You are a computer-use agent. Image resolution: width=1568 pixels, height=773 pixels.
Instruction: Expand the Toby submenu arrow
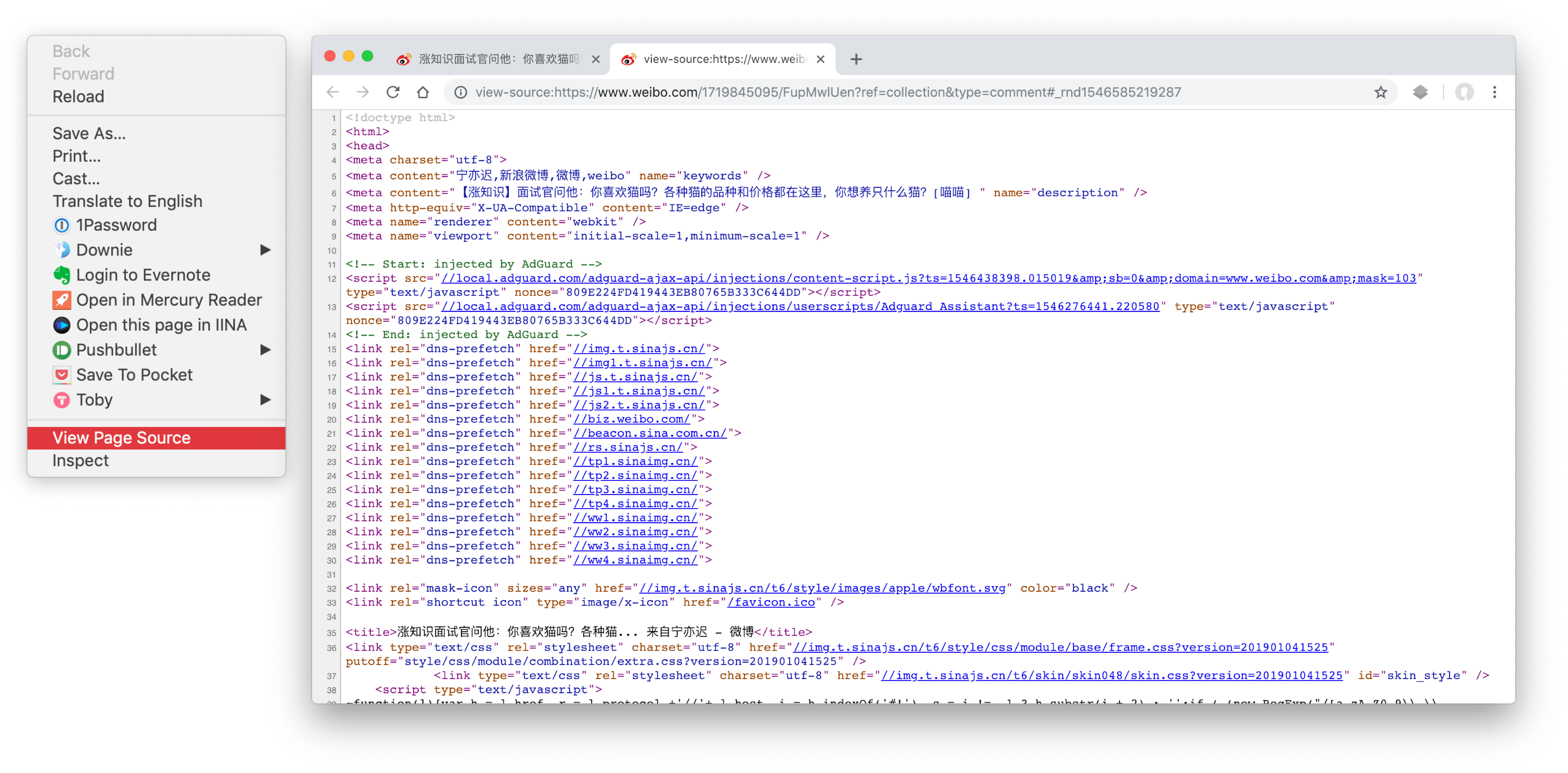click(x=265, y=399)
